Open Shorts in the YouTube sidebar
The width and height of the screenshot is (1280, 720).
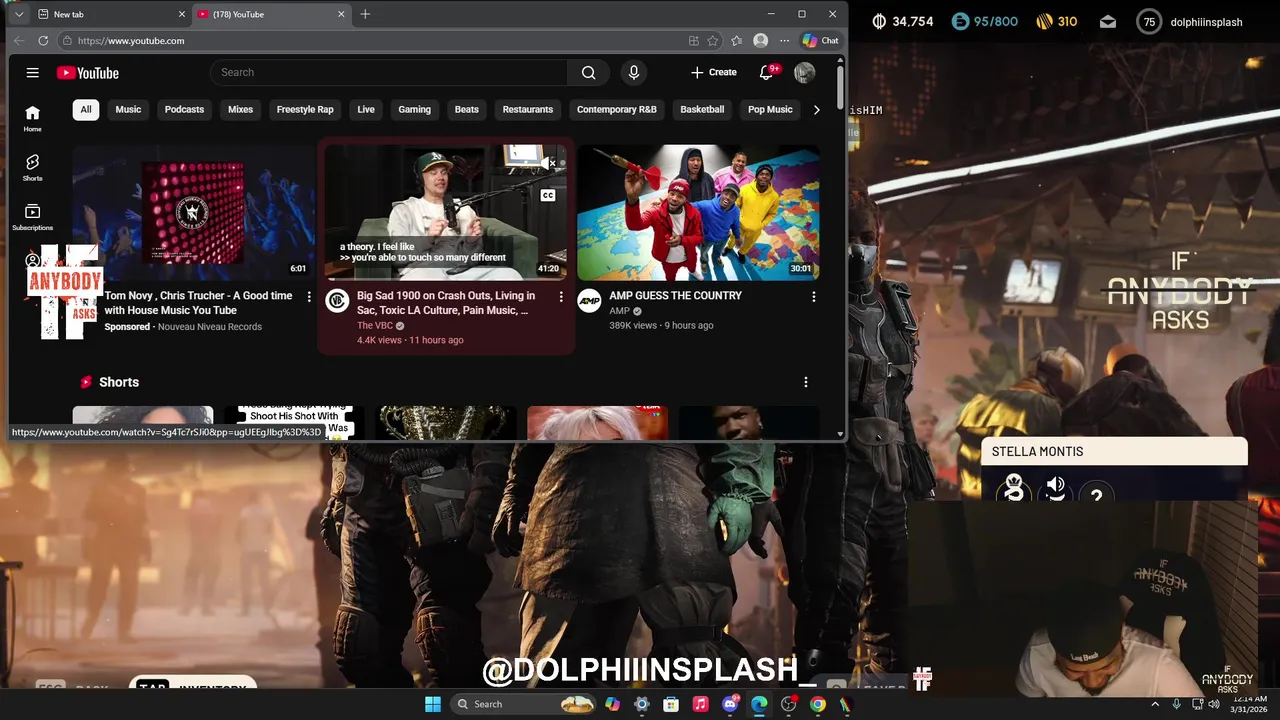[x=33, y=168]
